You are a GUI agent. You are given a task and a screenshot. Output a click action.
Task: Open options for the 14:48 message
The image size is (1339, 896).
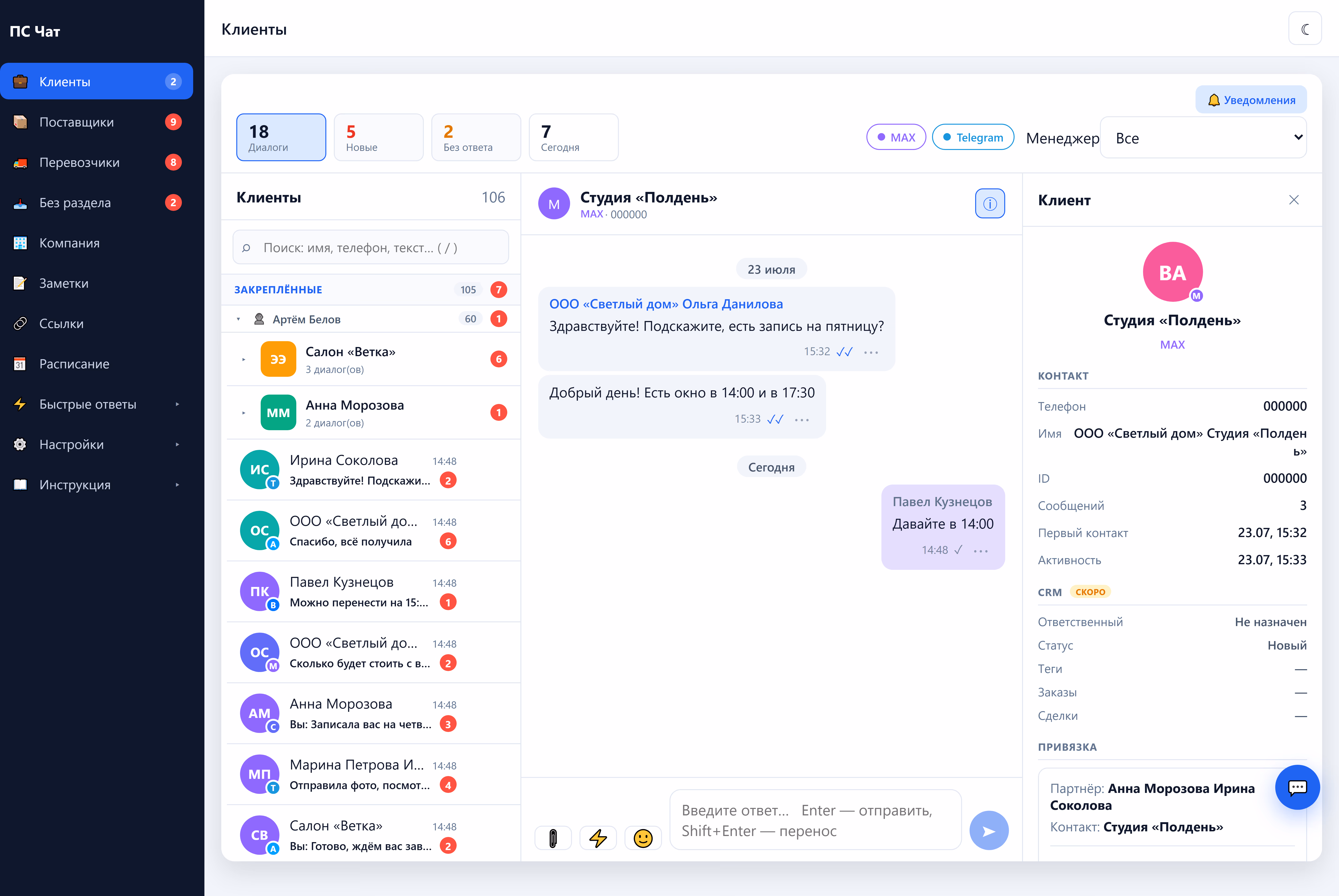coord(981,551)
